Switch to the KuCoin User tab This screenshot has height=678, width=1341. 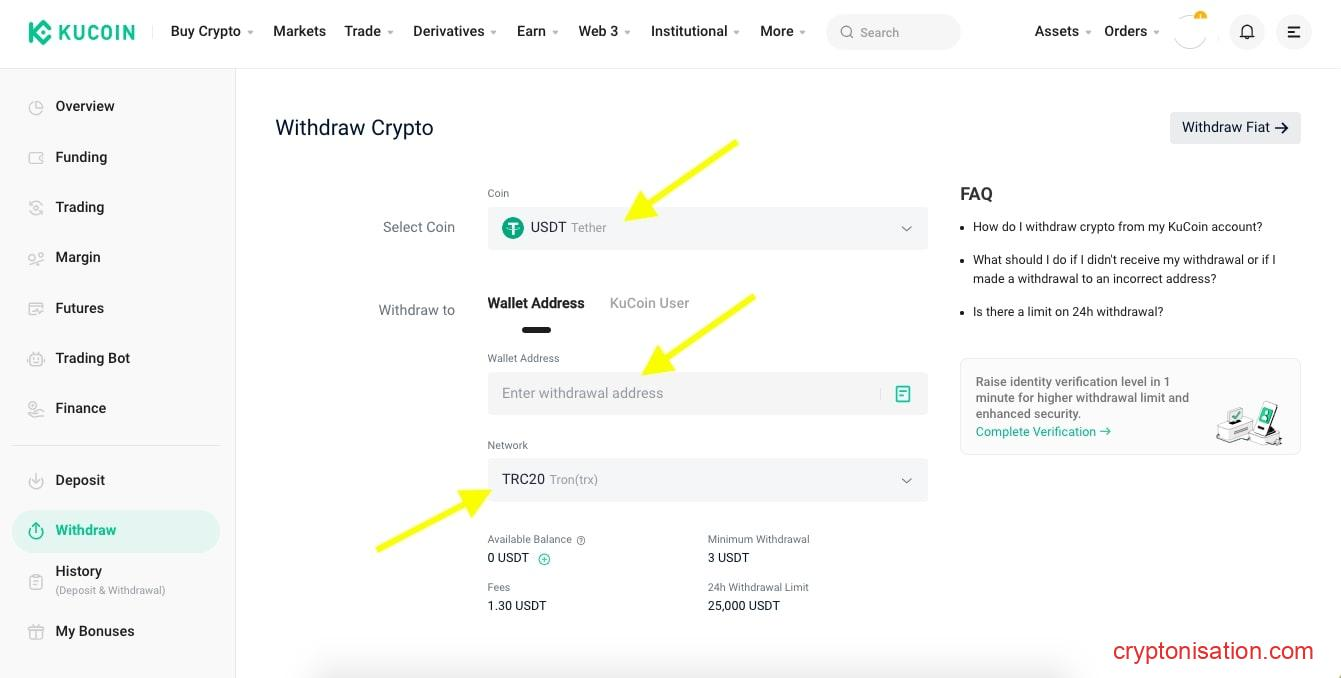point(649,303)
